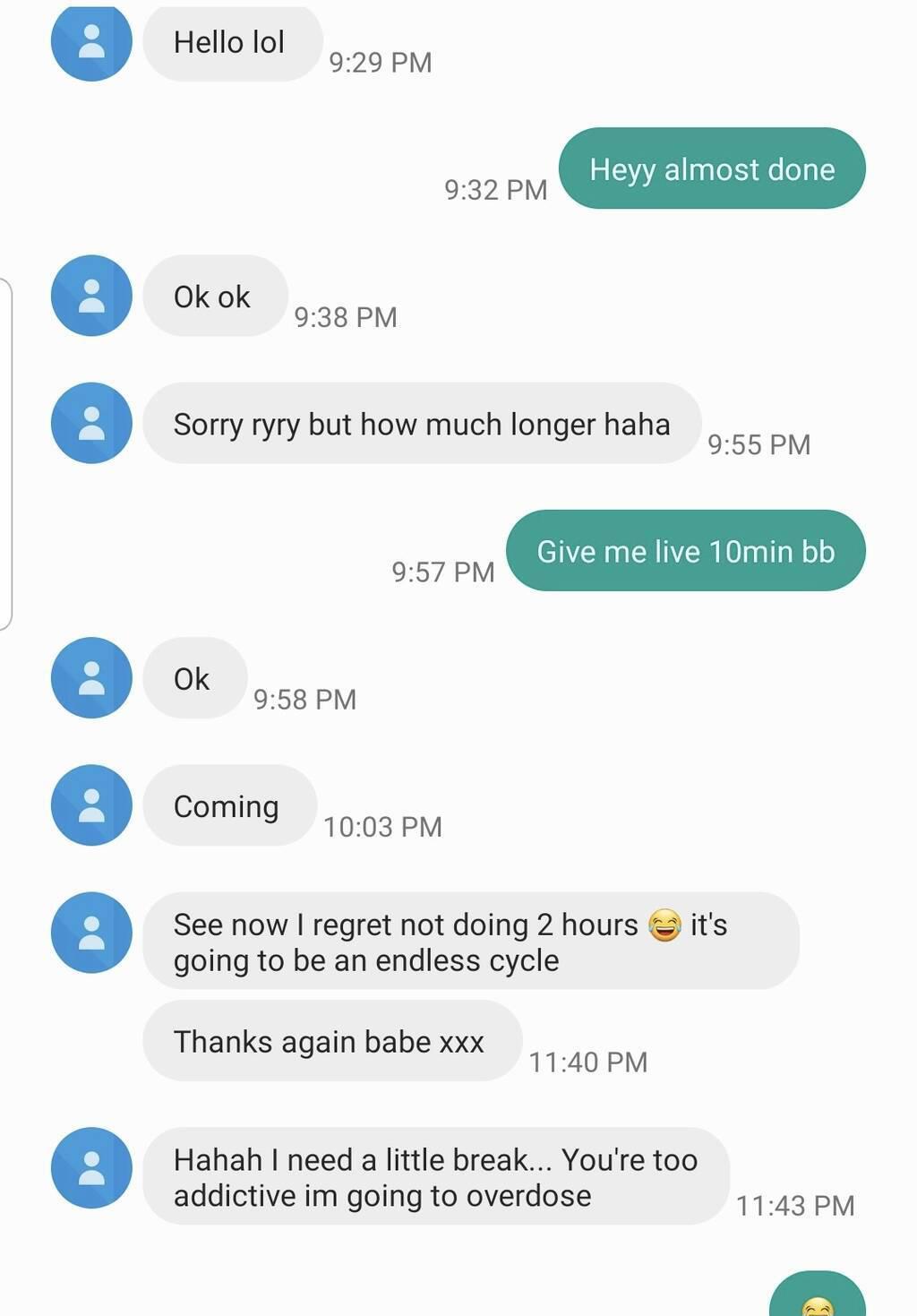Viewport: 917px width, 1316px height.
Task: Tap avatar beside "Sorry ryry" message
Action: point(91,423)
